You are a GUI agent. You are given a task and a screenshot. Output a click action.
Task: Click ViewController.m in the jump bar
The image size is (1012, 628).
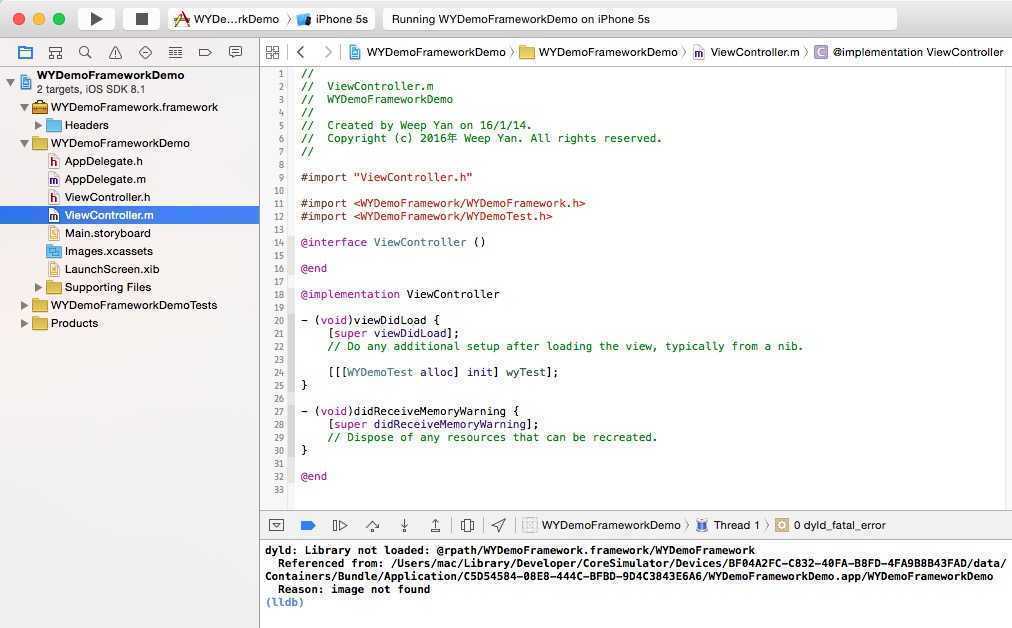click(x=746, y=52)
